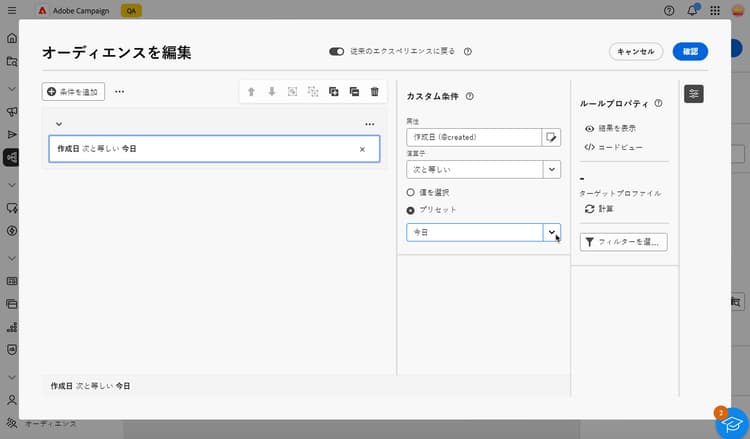This screenshot has height=439, width=750.
Task: Remove the 作成日 次と等しい 今日 condition with X
Action: tap(362, 149)
